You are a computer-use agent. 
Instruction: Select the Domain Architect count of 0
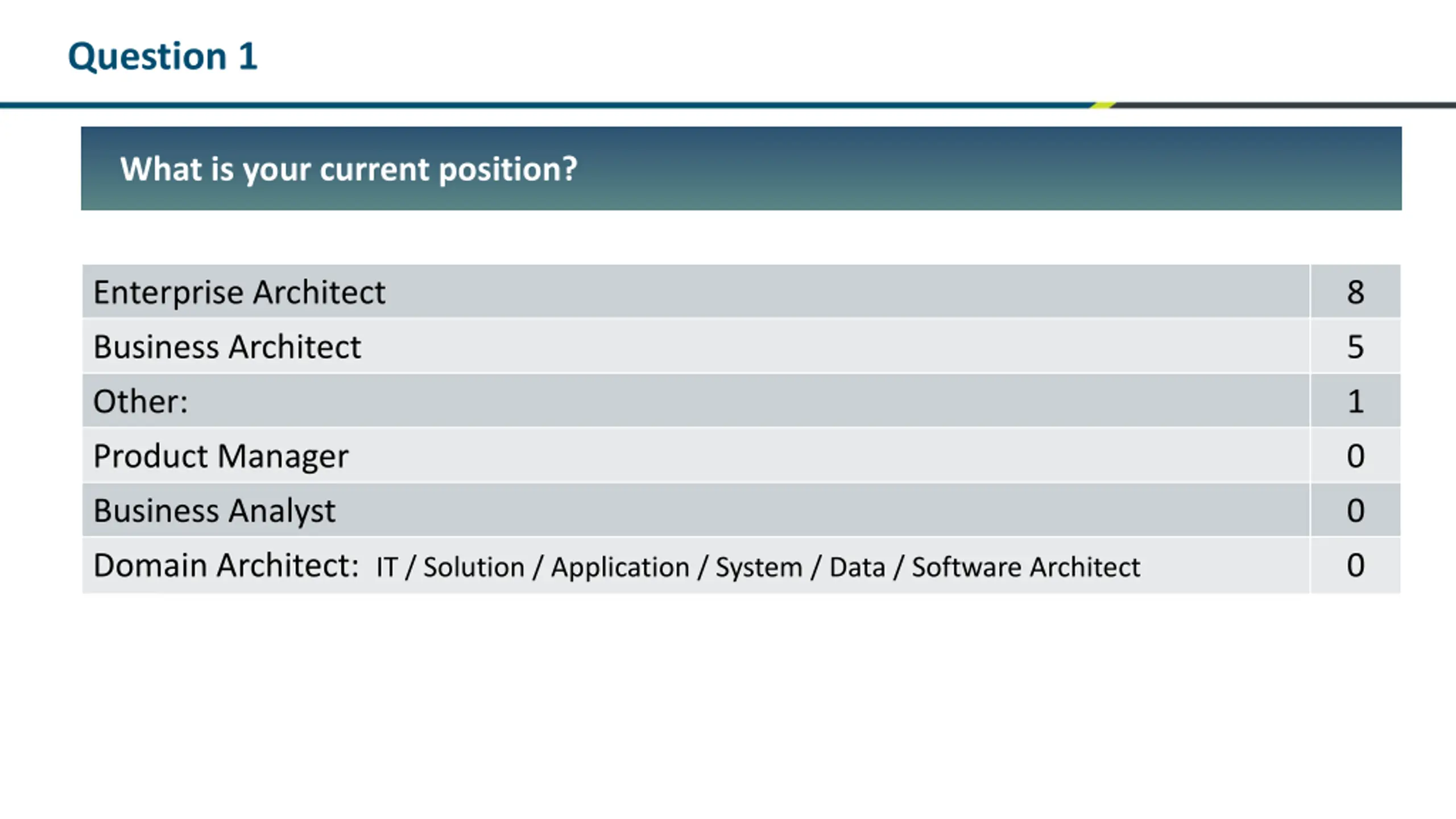(x=1355, y=565)
